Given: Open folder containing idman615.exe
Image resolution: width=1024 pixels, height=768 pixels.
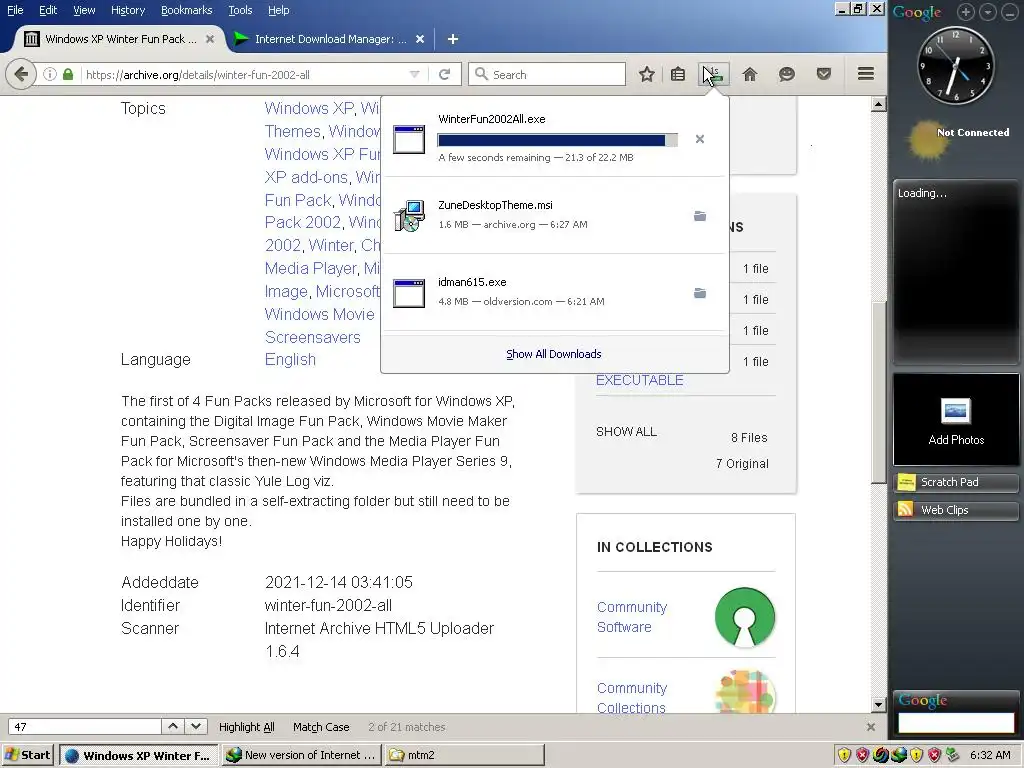Looking at the screenshot, I should click(699, 293).
